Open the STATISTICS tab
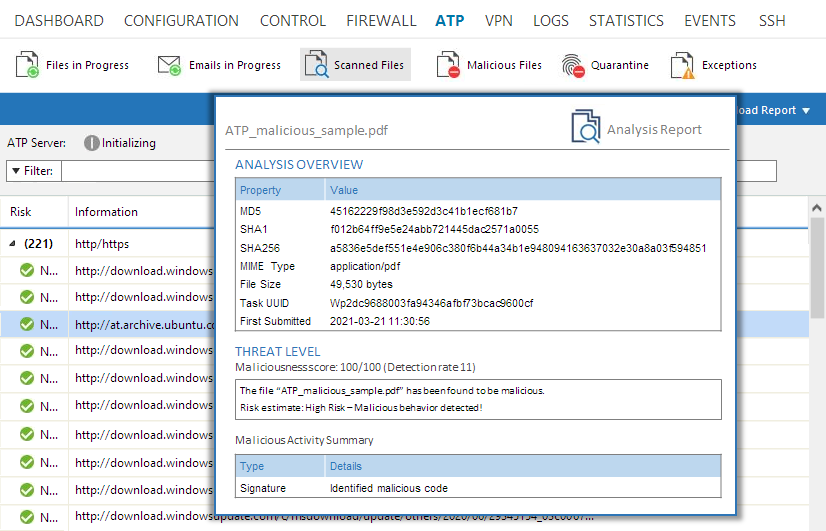 pyautogui.click(x=626, y=20)
